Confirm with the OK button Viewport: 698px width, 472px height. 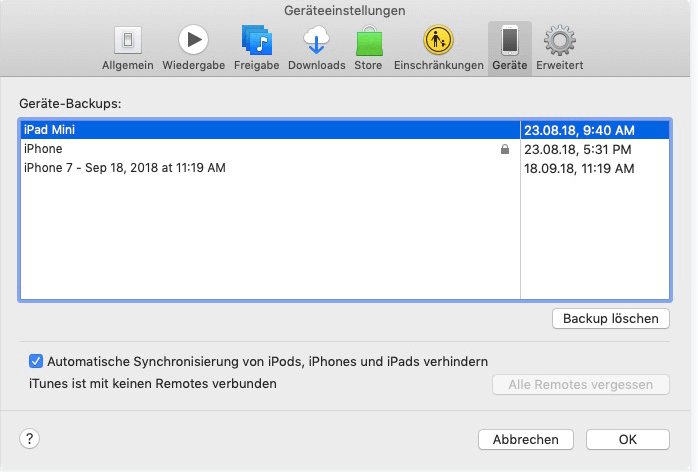[x=627, y=439]
